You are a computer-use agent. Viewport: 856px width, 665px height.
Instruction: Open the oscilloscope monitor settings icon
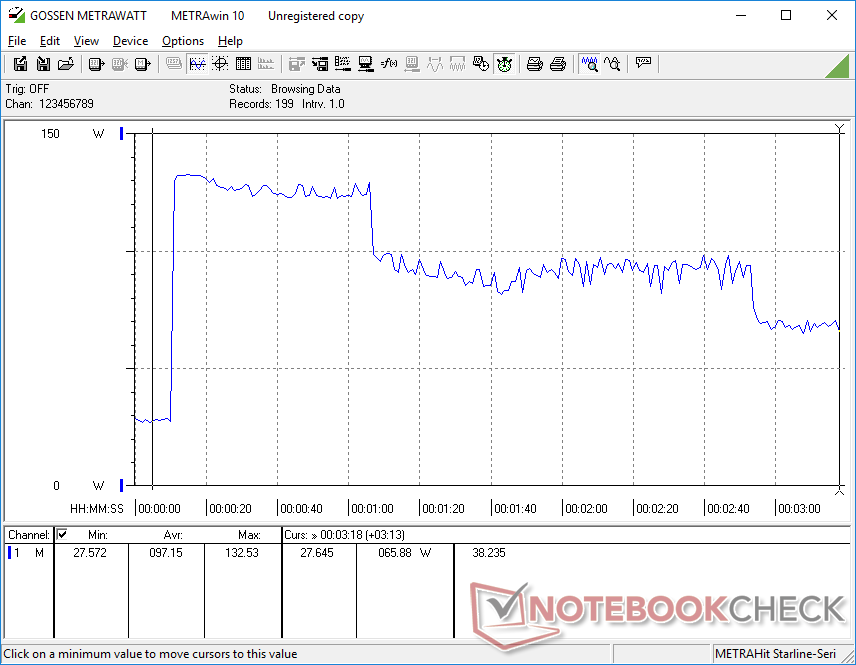pos(366,64)
